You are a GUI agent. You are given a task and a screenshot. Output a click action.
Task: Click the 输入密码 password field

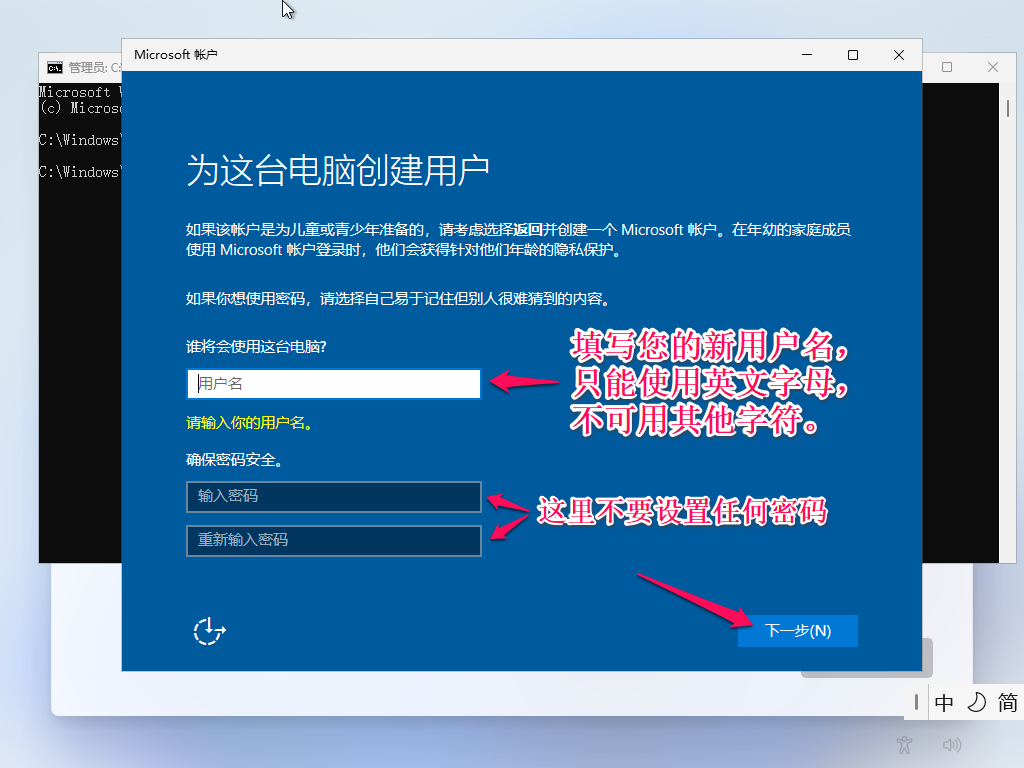[x=333, y=497]
